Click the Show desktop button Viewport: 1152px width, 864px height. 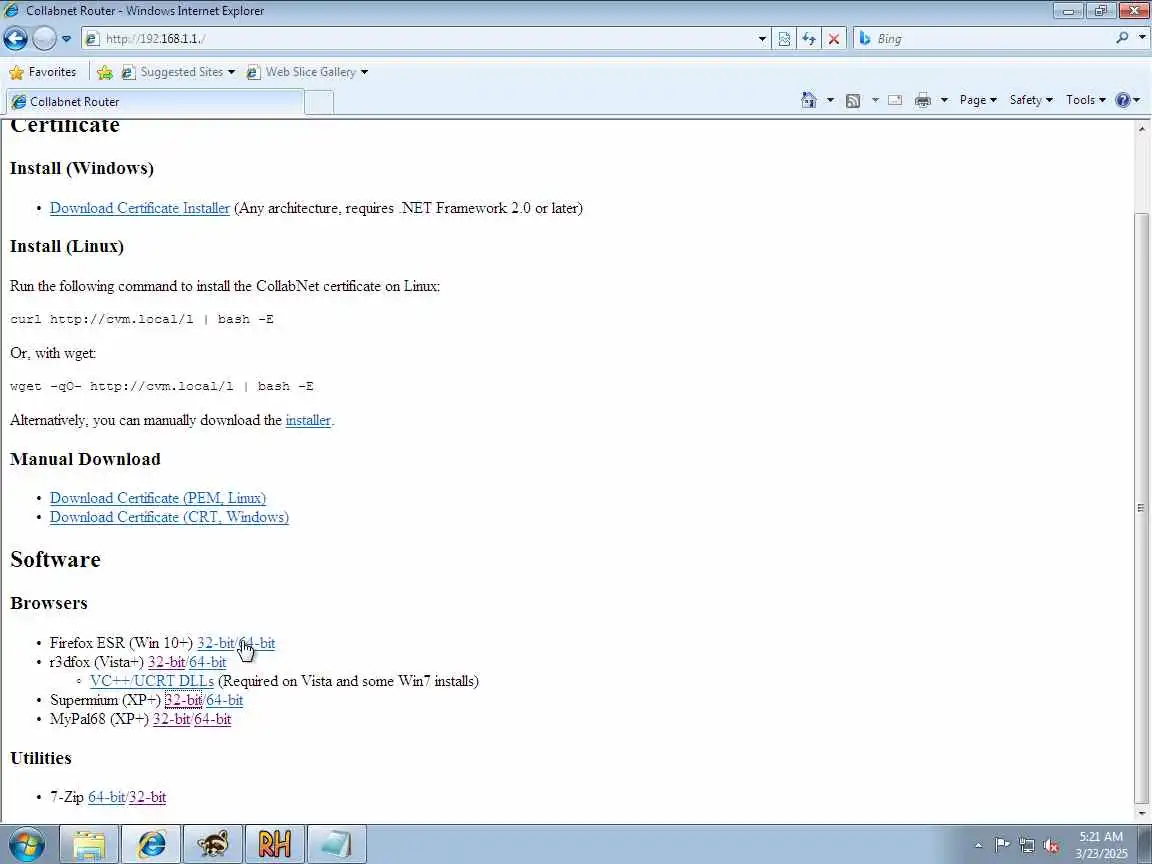click(1145, 844)
